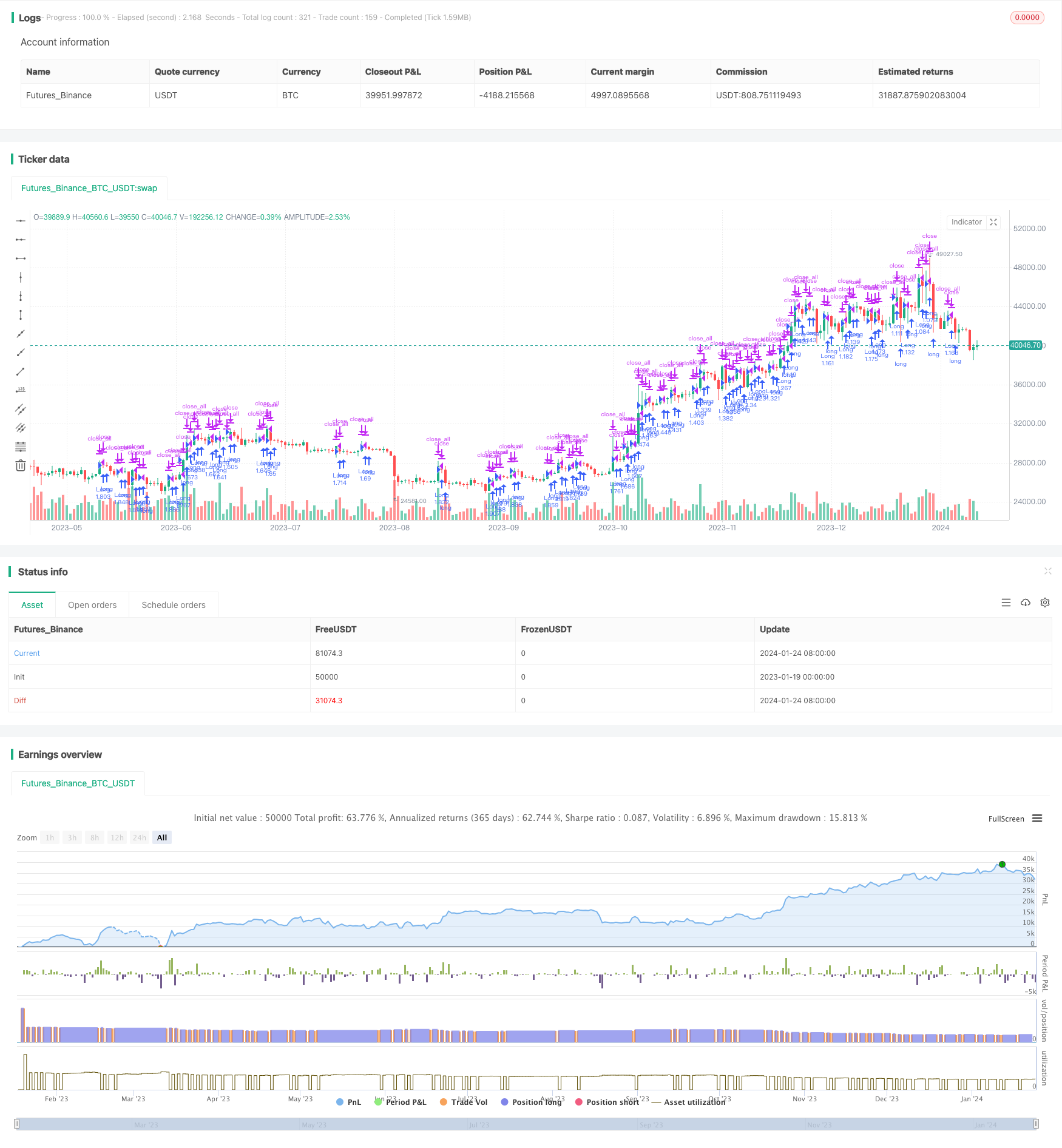
Task: Click the Init FreeUSDT value 50000
Action: point(326,677)
